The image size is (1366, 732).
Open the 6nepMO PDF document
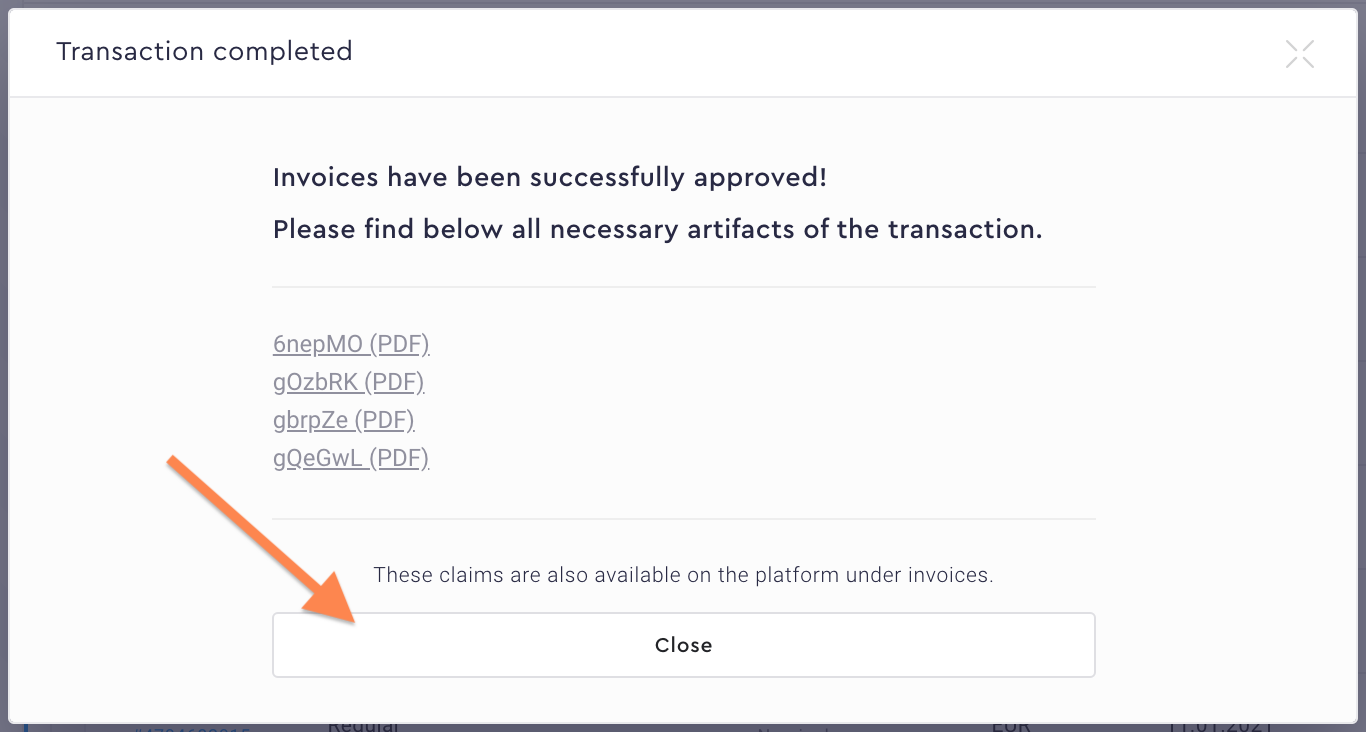click(351, 343)
